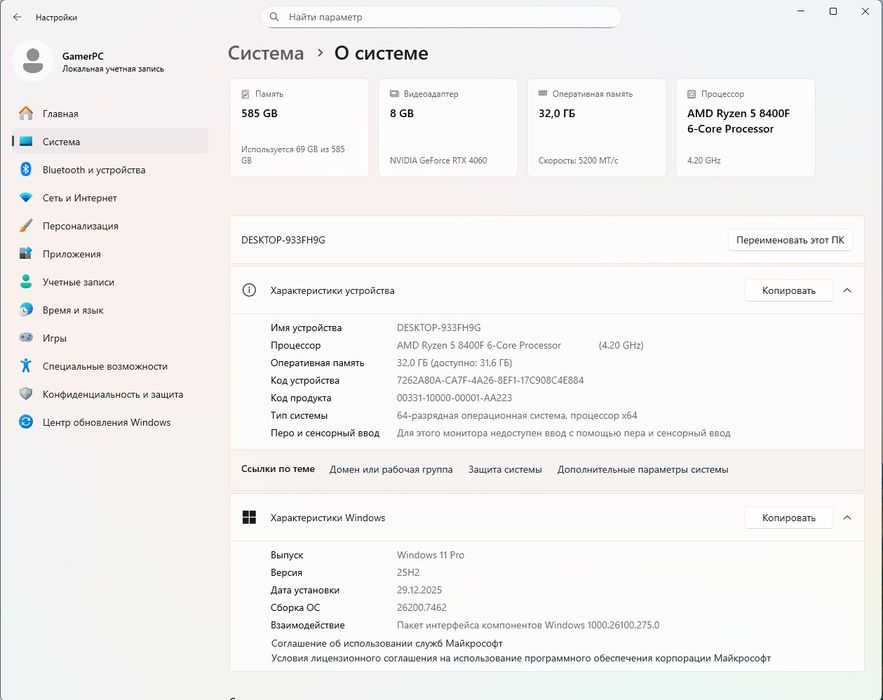Click the Главная home icon
Screen dimensions: 883x700
[x=26, y=113]
